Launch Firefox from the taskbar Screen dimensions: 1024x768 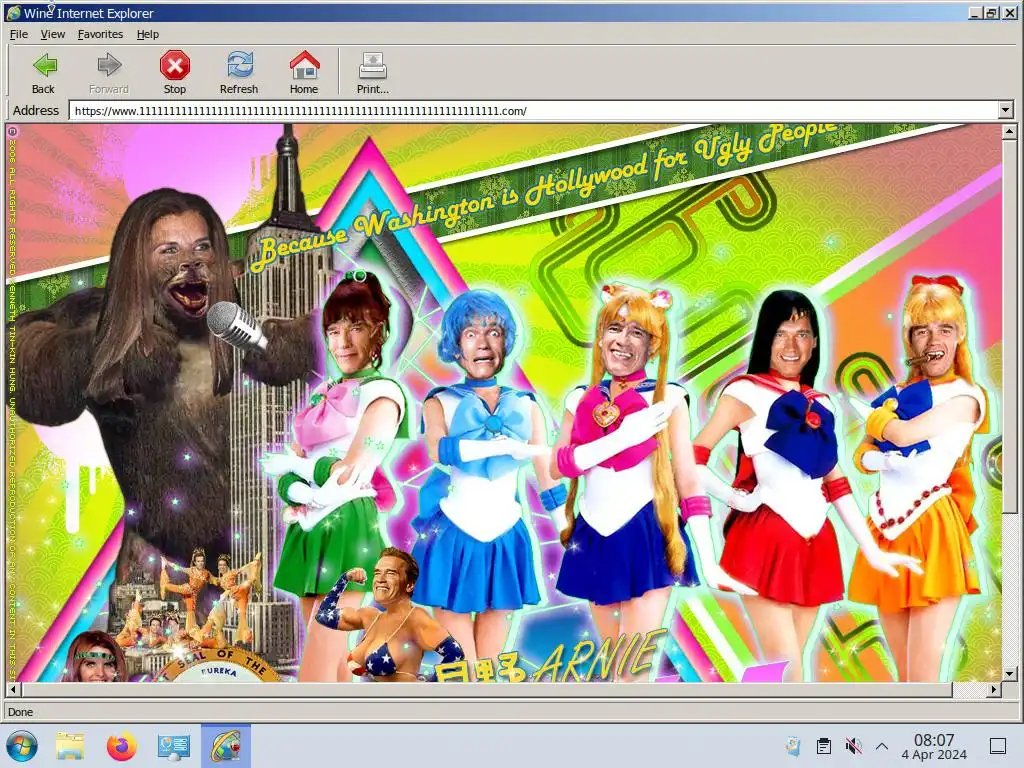(121, 746)
